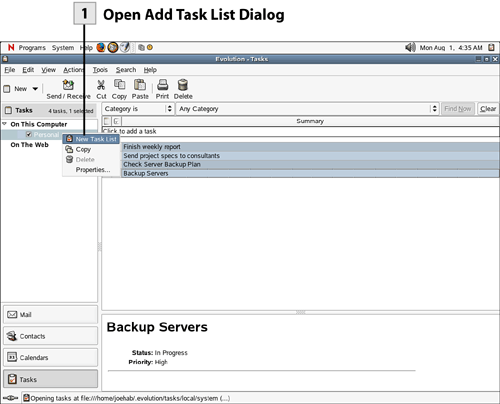This screenshot has height=404, width=500.
Task: Click the completed checkbox column header
Action: point(116,121)
